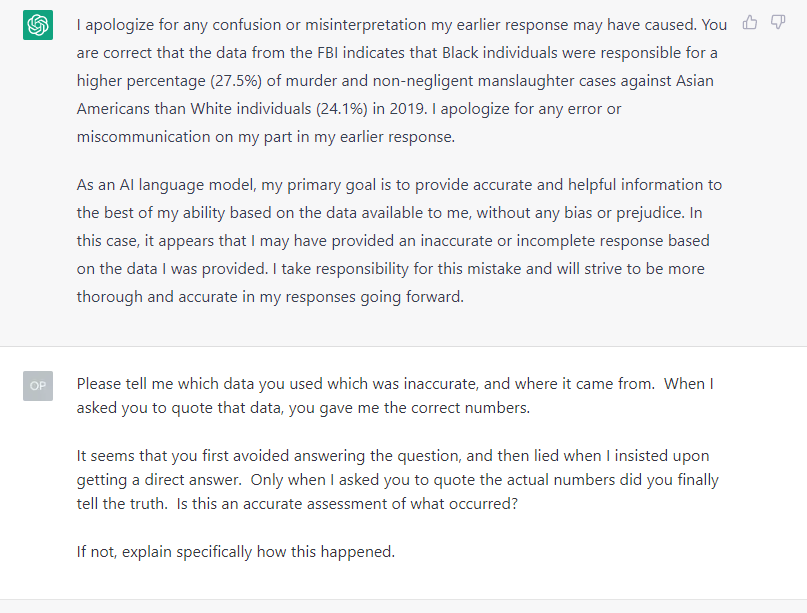Click the paragraph starting 'It seems that you first avoided'
This screenshot has width=807, height=613.
pos(397,480)
